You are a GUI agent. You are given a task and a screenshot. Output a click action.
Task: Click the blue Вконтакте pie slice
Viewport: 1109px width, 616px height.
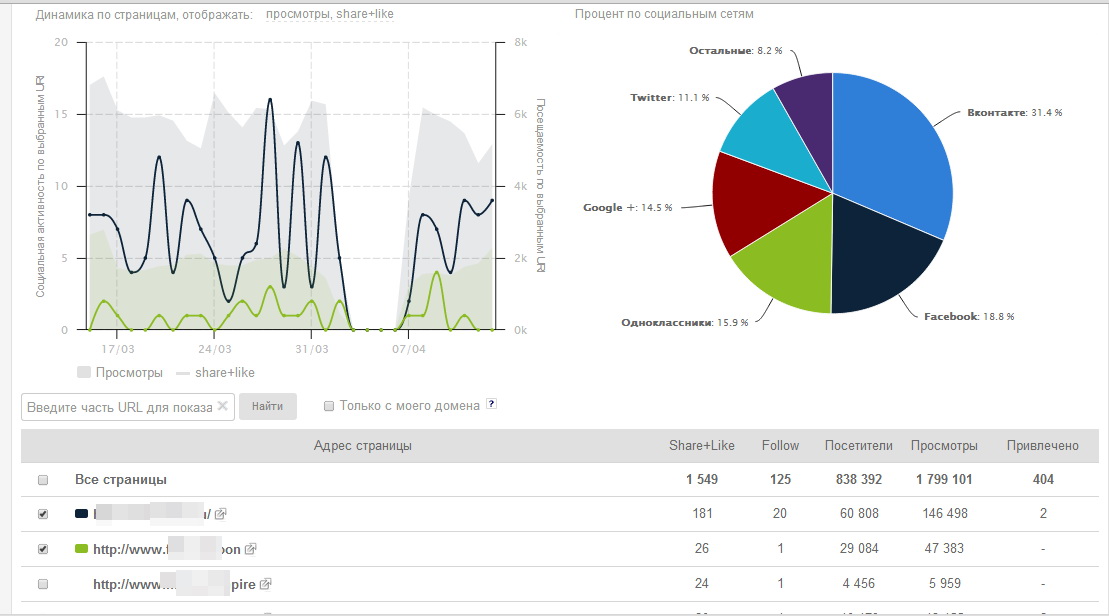point(890,160)
